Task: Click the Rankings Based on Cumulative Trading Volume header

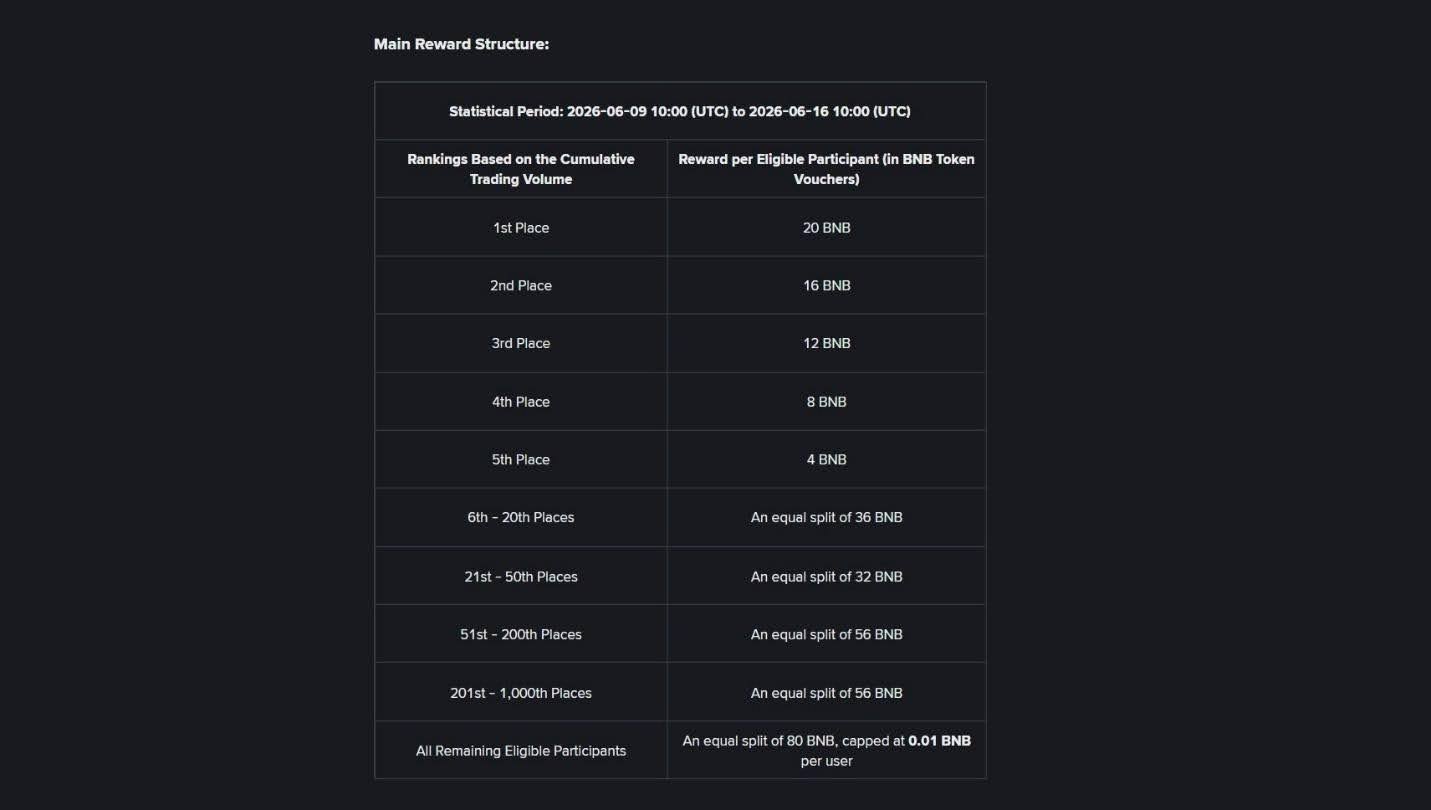Action: (521, 169)
